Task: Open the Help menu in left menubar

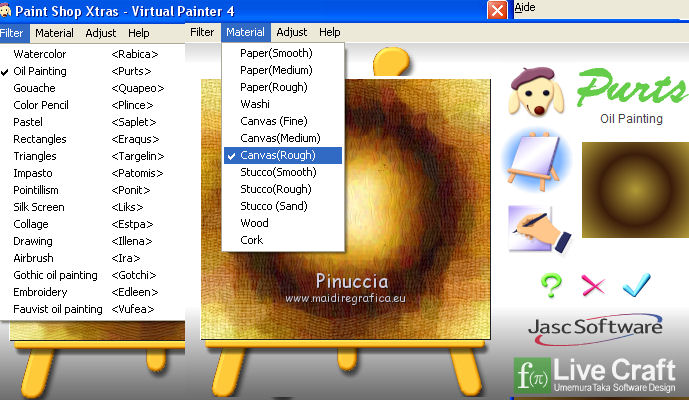Action: point(139,33)
